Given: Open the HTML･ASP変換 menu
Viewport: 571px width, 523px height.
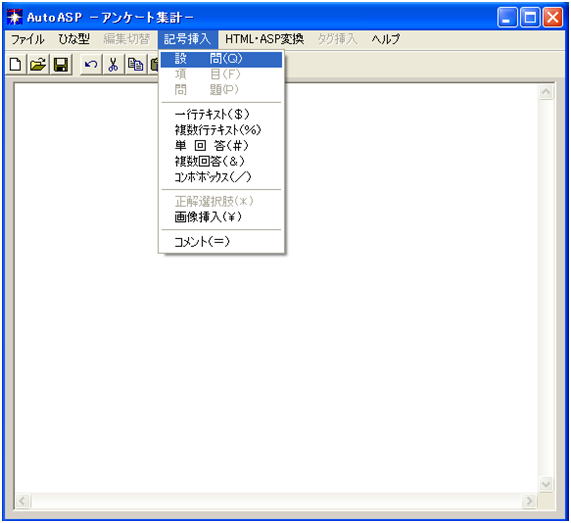Looking at the screenshot, I should click(264, 39).
